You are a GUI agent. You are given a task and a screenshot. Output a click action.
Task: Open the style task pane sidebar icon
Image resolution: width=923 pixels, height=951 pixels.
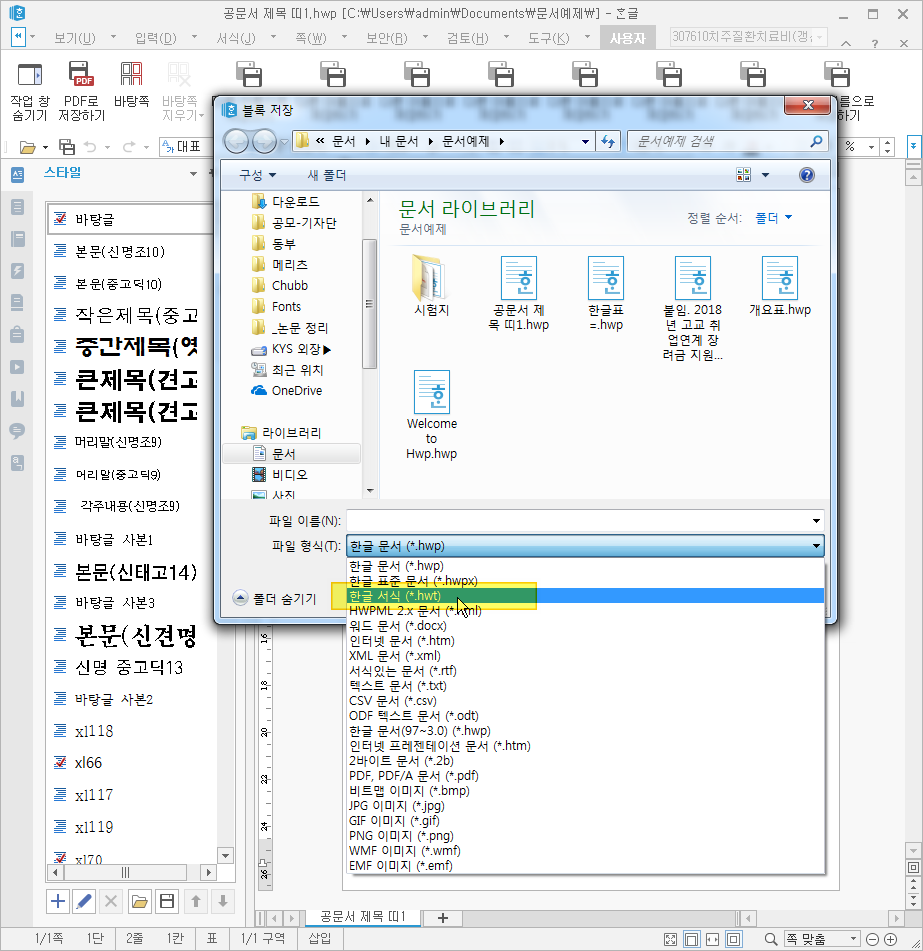tap(18, 175)
